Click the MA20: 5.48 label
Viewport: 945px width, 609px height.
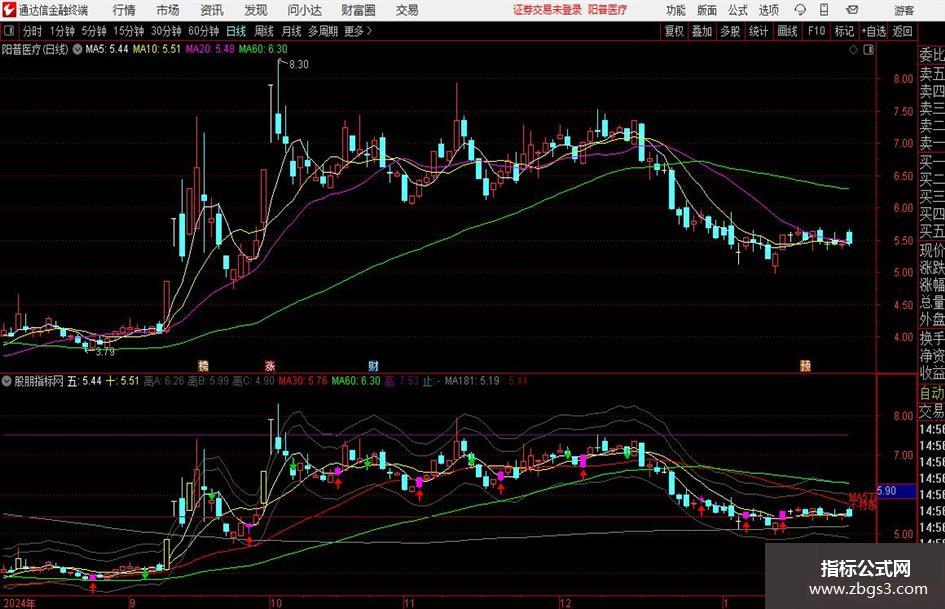pyautogui.click(x=210, y=49)
